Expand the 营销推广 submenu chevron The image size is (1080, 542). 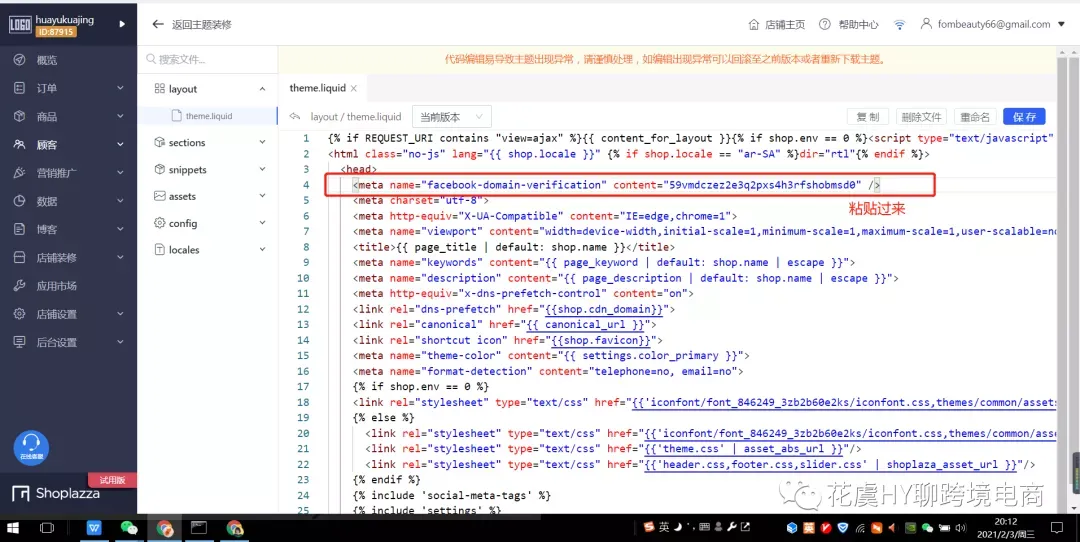[x=121, y=173]
